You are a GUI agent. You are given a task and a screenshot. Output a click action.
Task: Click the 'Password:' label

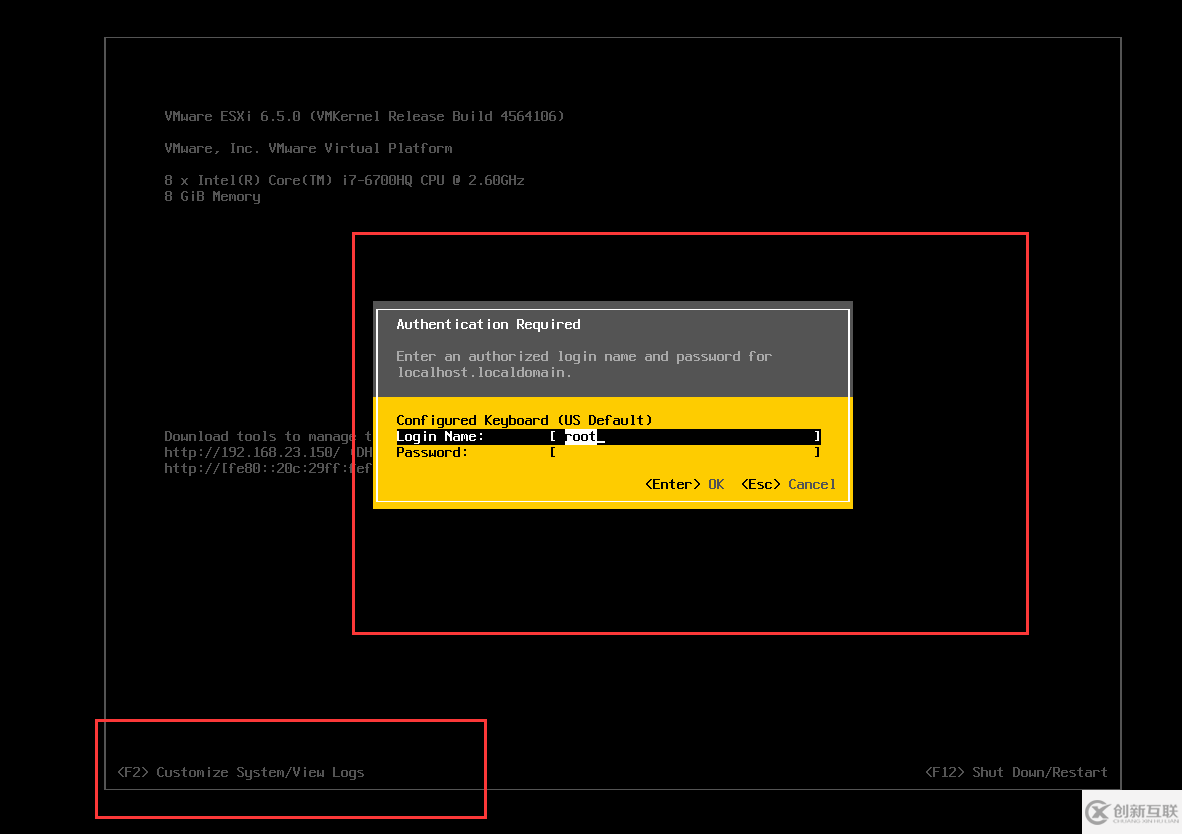click(432, 452)
